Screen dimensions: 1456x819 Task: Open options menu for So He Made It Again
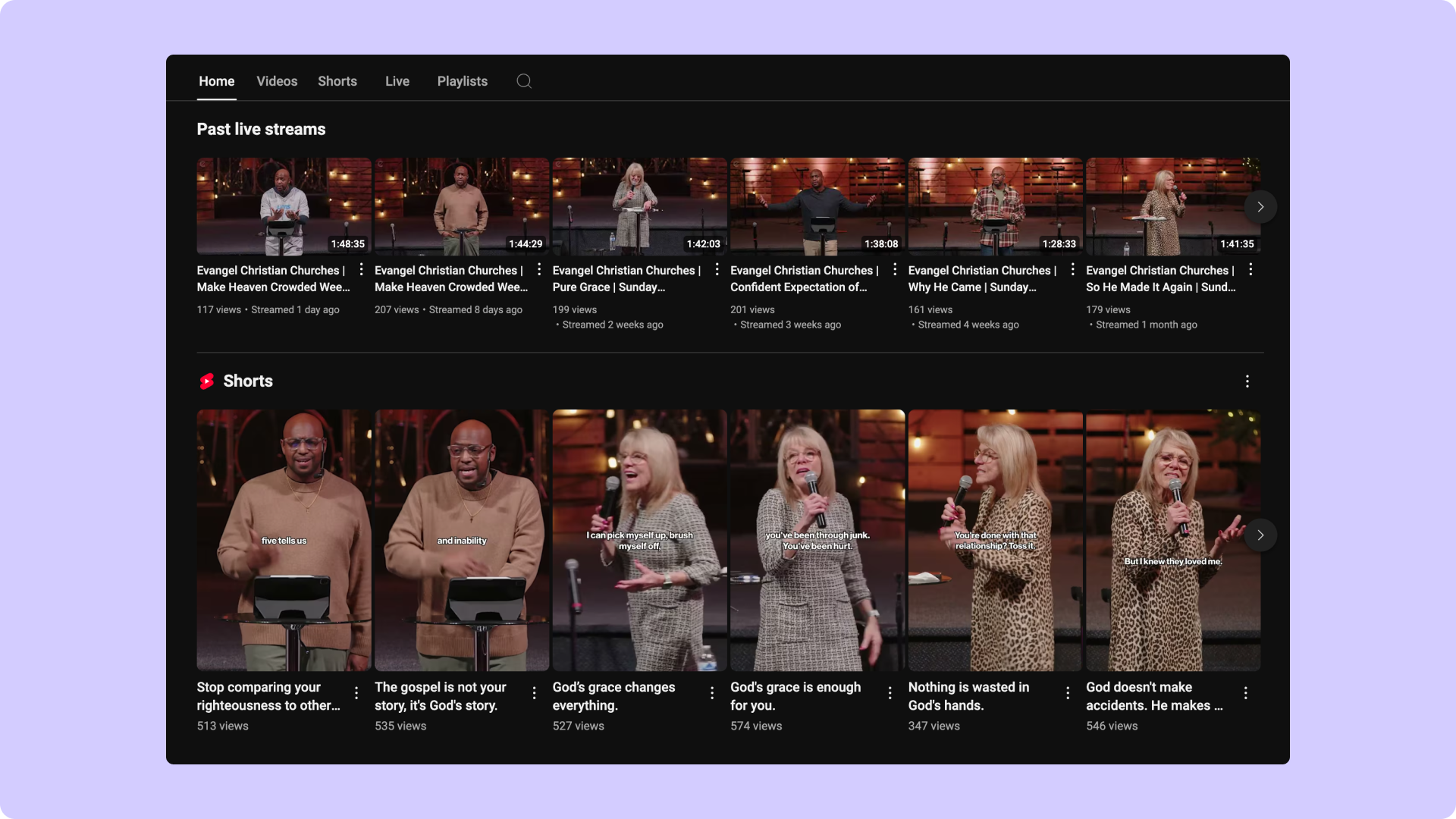pos(1250,269)
